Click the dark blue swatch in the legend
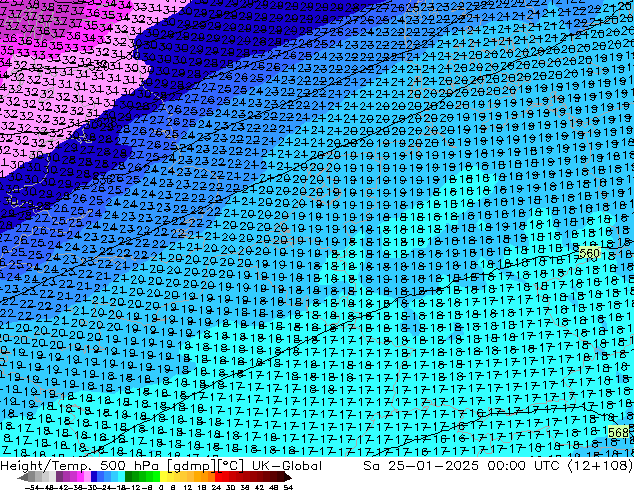Viewport: 634px width, 490px height. (94, 477)
